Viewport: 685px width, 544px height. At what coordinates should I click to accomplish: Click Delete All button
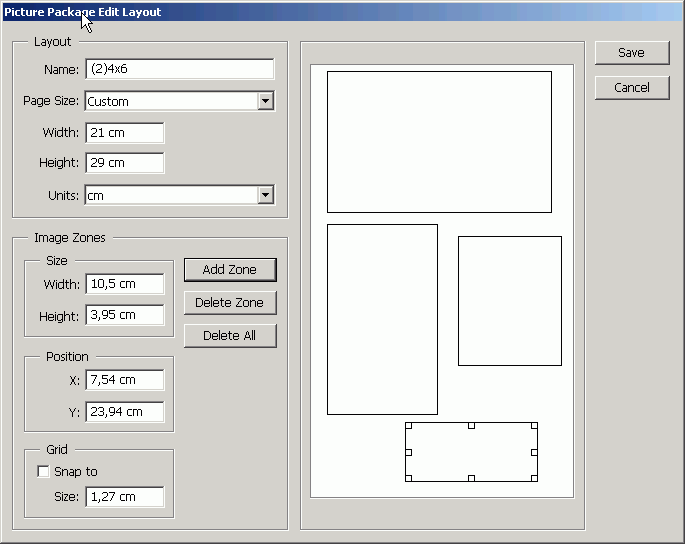[230, 336]
